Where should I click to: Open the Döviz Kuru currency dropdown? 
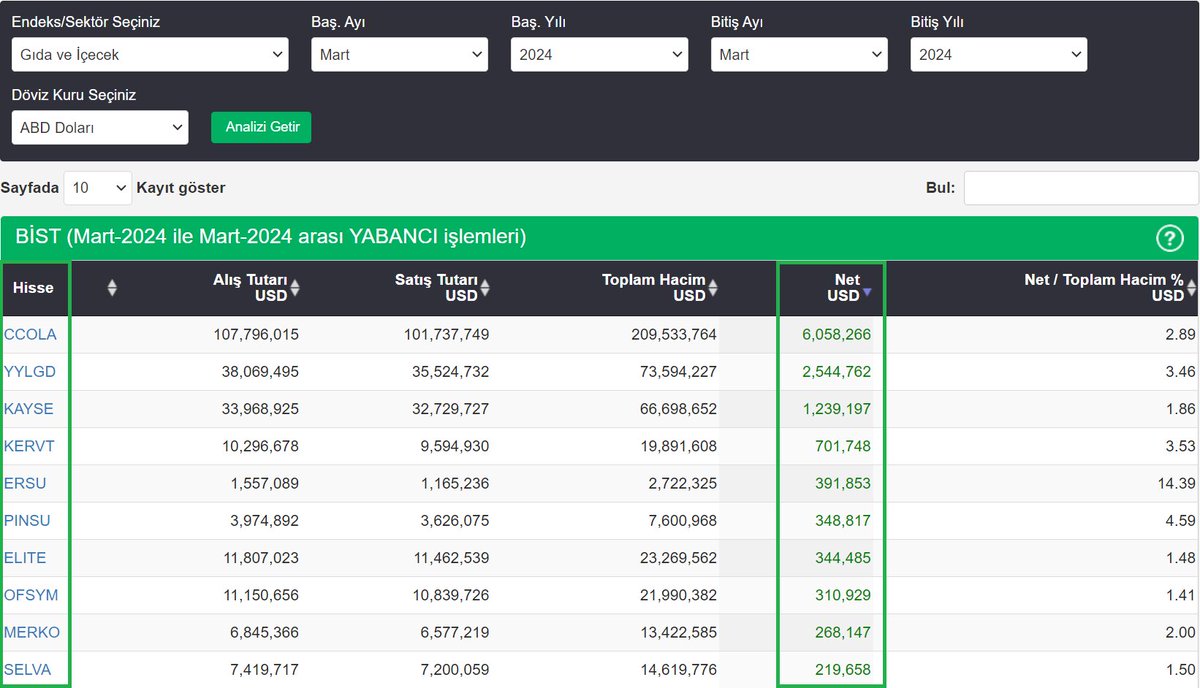click(x=99, y=127)
